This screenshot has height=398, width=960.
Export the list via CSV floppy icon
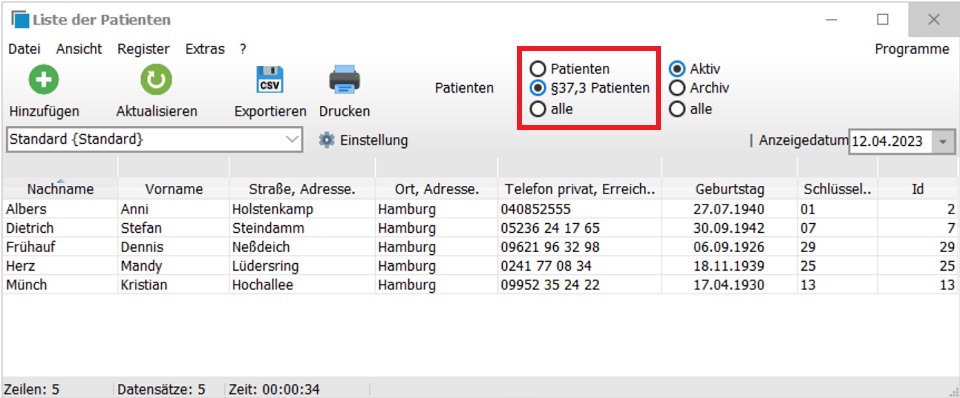[x=269, y=80]
